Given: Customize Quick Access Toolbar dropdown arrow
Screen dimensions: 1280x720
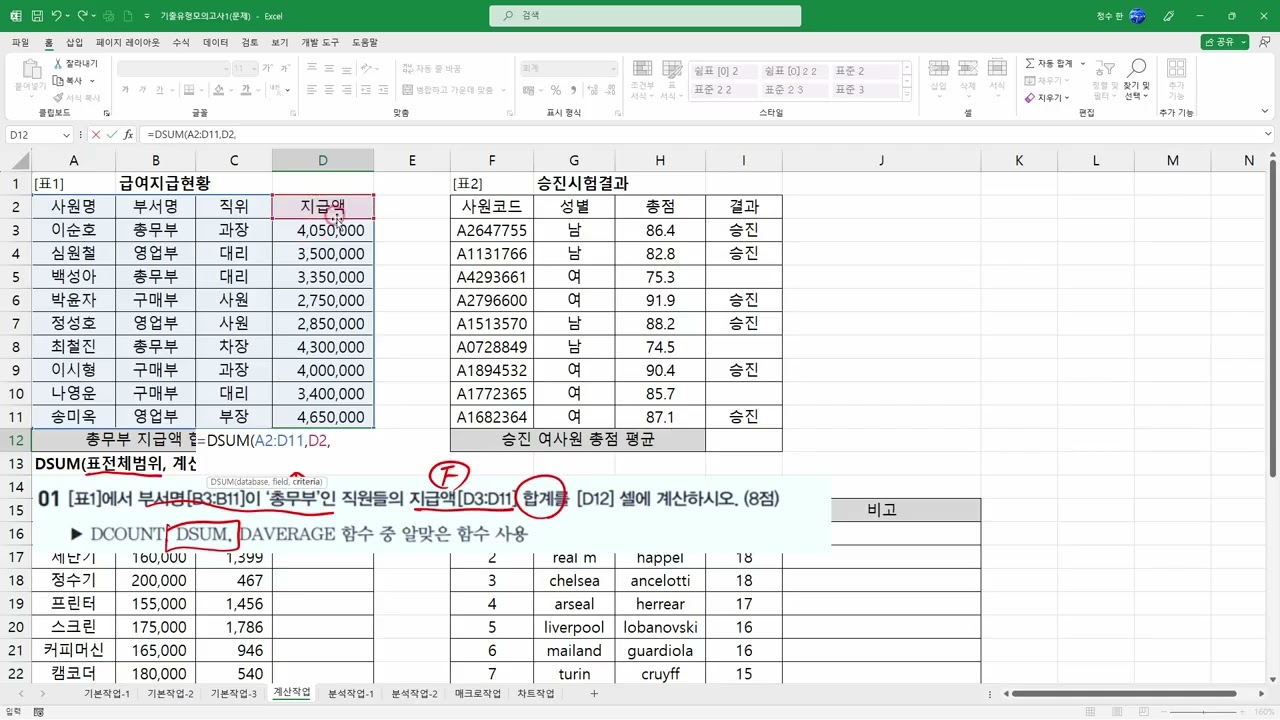Looking at the screenshot, I should tap(146, 16).
